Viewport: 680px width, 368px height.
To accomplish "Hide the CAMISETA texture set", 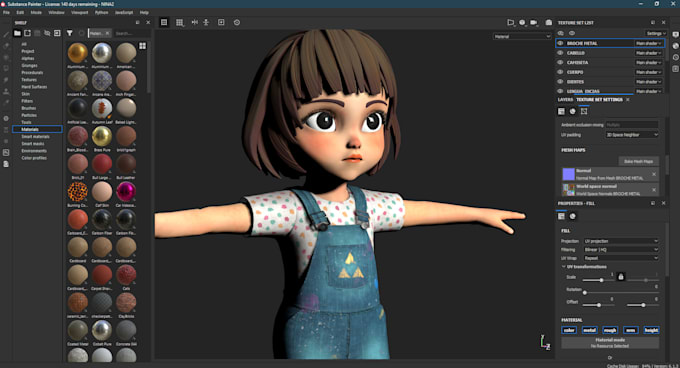I will (560, 62).
